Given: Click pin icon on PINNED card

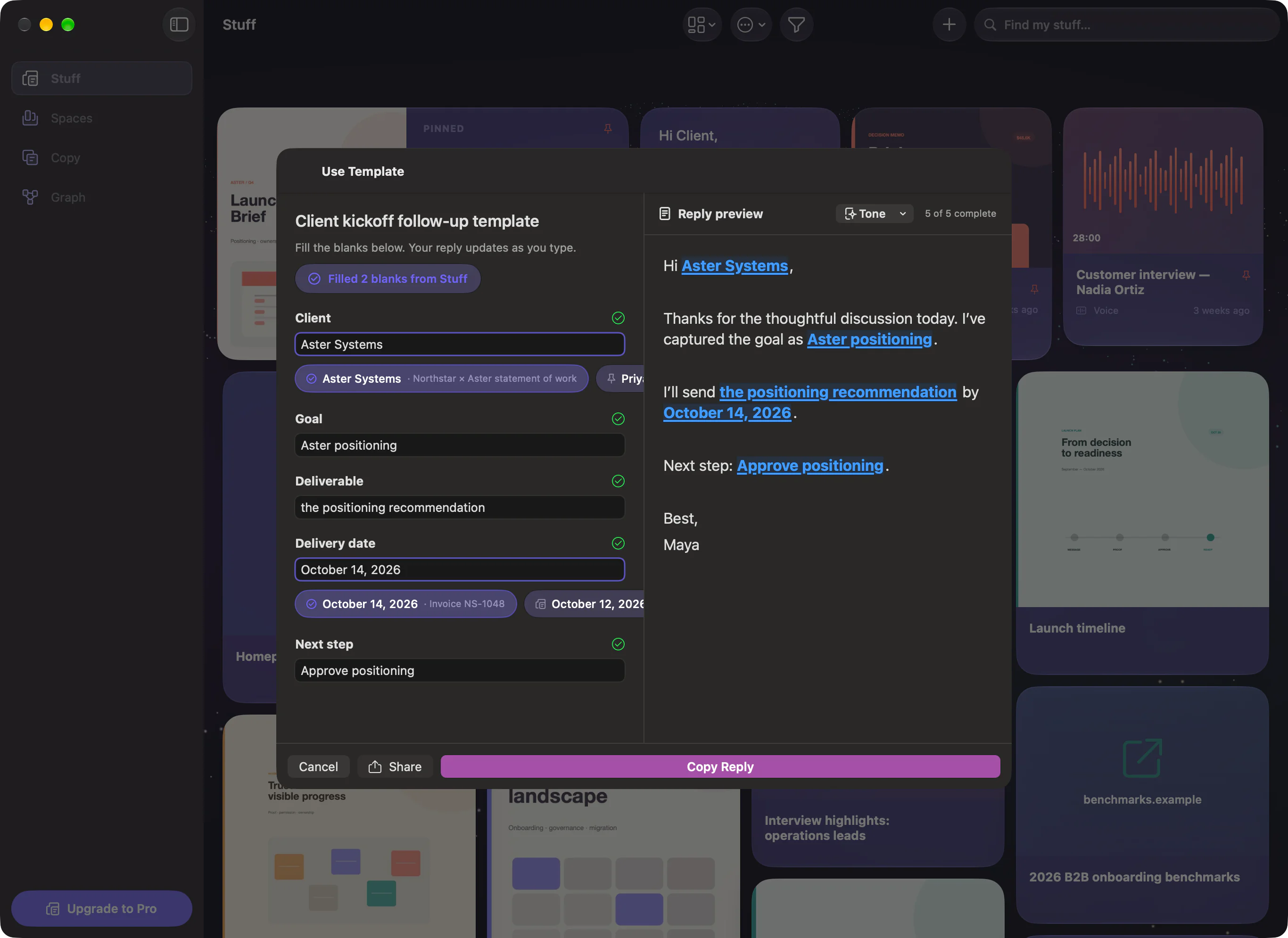Looking at the screenshot, I should pos(608,129).
